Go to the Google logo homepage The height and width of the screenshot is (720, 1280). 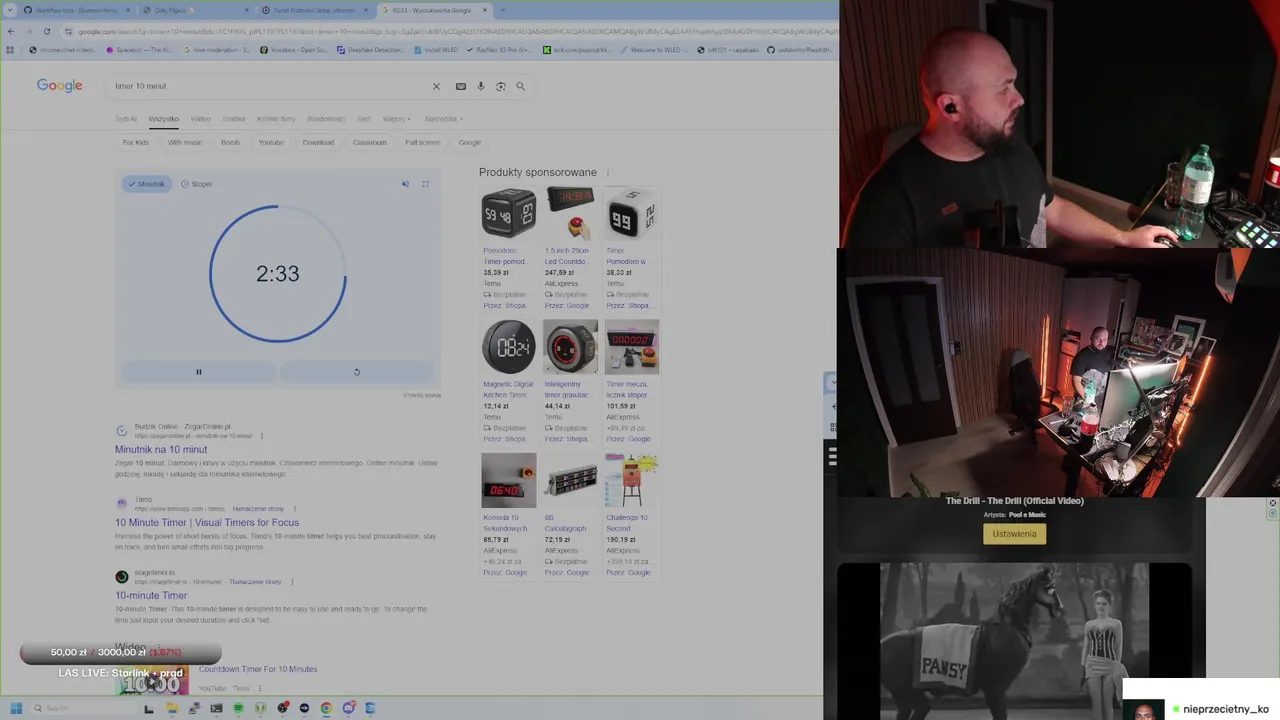pos(60,86)
